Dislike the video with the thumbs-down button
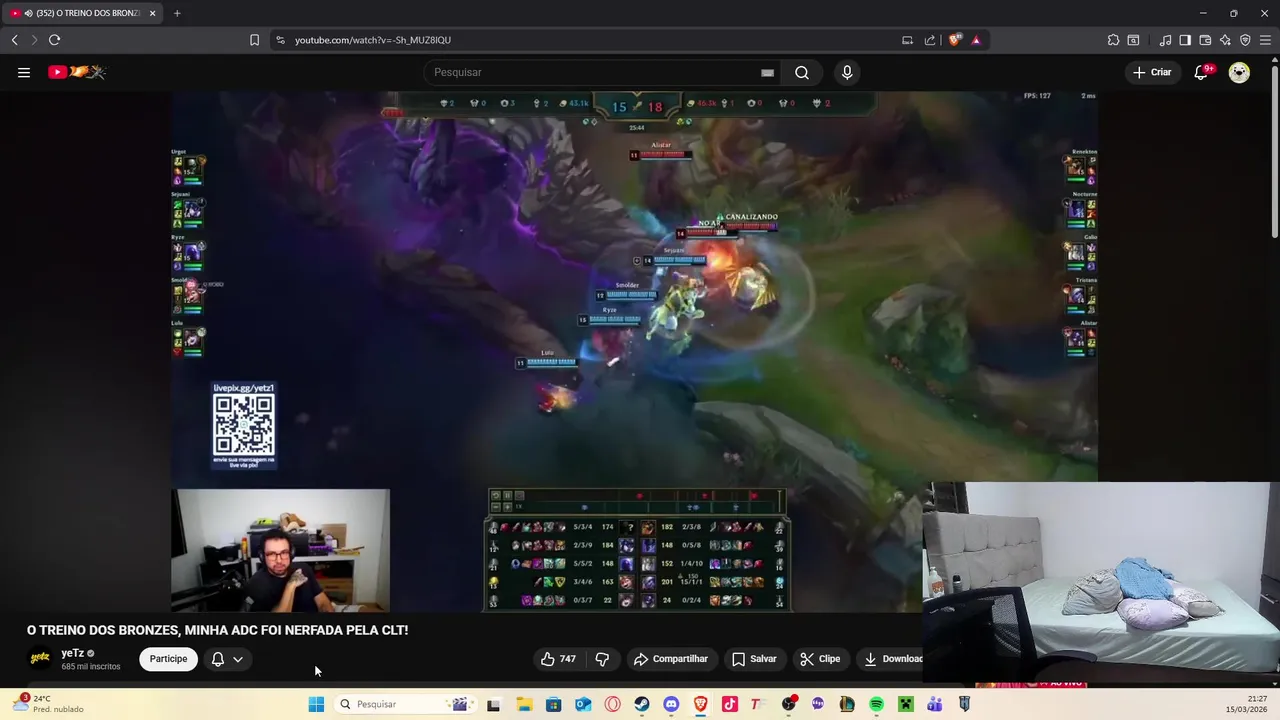This screenshot has width=1280, height=720. [602, 659]
